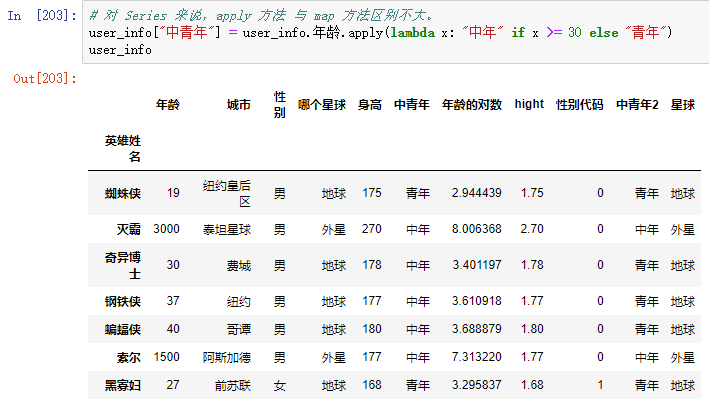709x408 pixels.
Task: Select the Out[203] prompt label
Action: pyautogui.click(x=45, y=79)
